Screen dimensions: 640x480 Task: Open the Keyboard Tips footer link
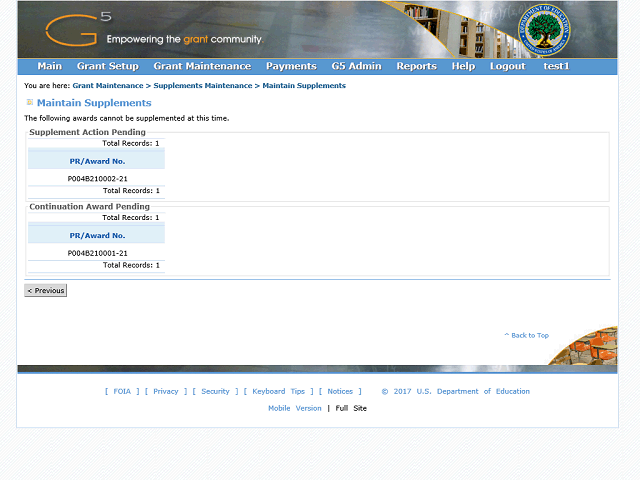[x=278, y=391]
